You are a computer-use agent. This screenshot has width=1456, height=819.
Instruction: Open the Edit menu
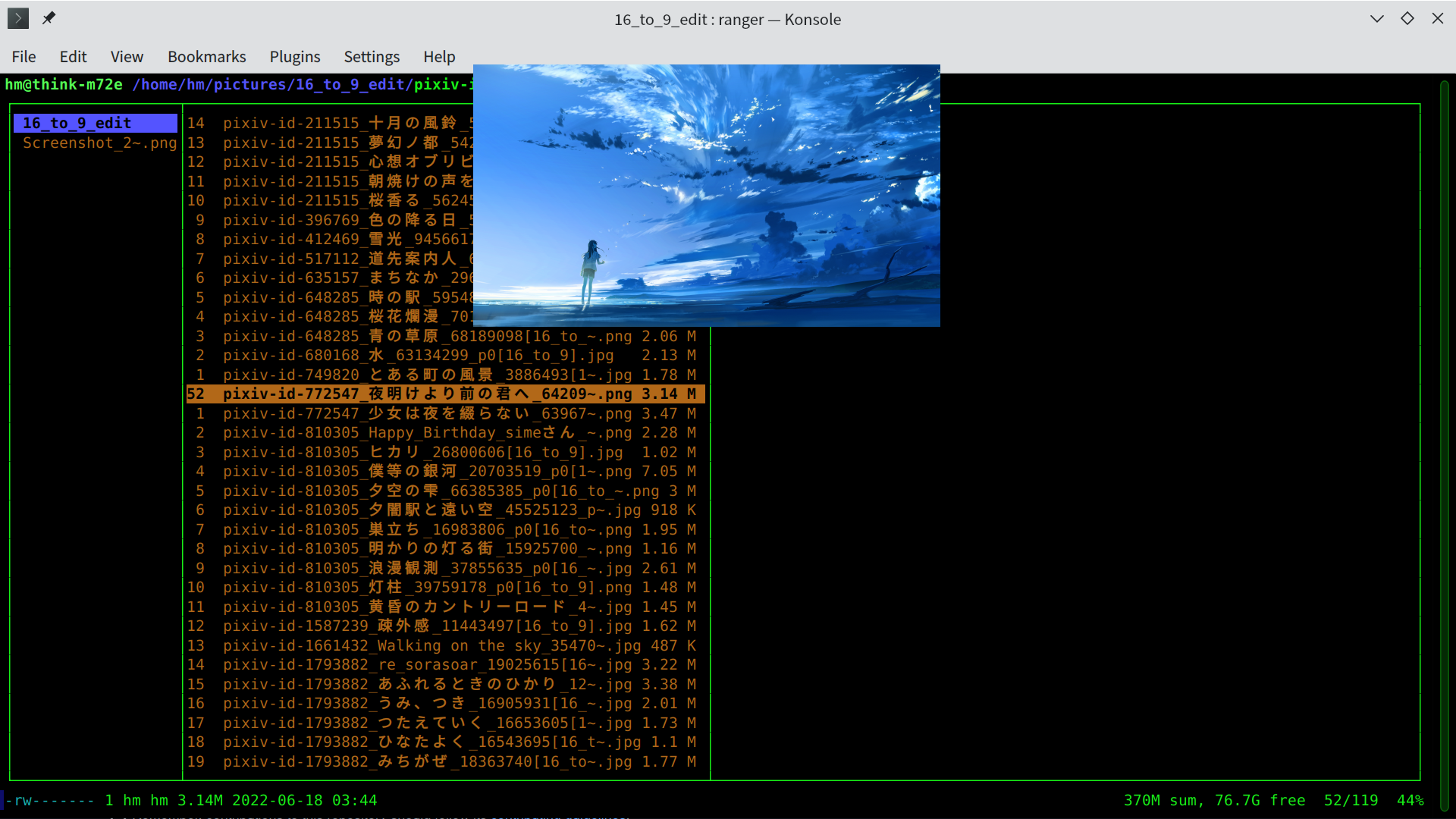click(x=73, y=56)
